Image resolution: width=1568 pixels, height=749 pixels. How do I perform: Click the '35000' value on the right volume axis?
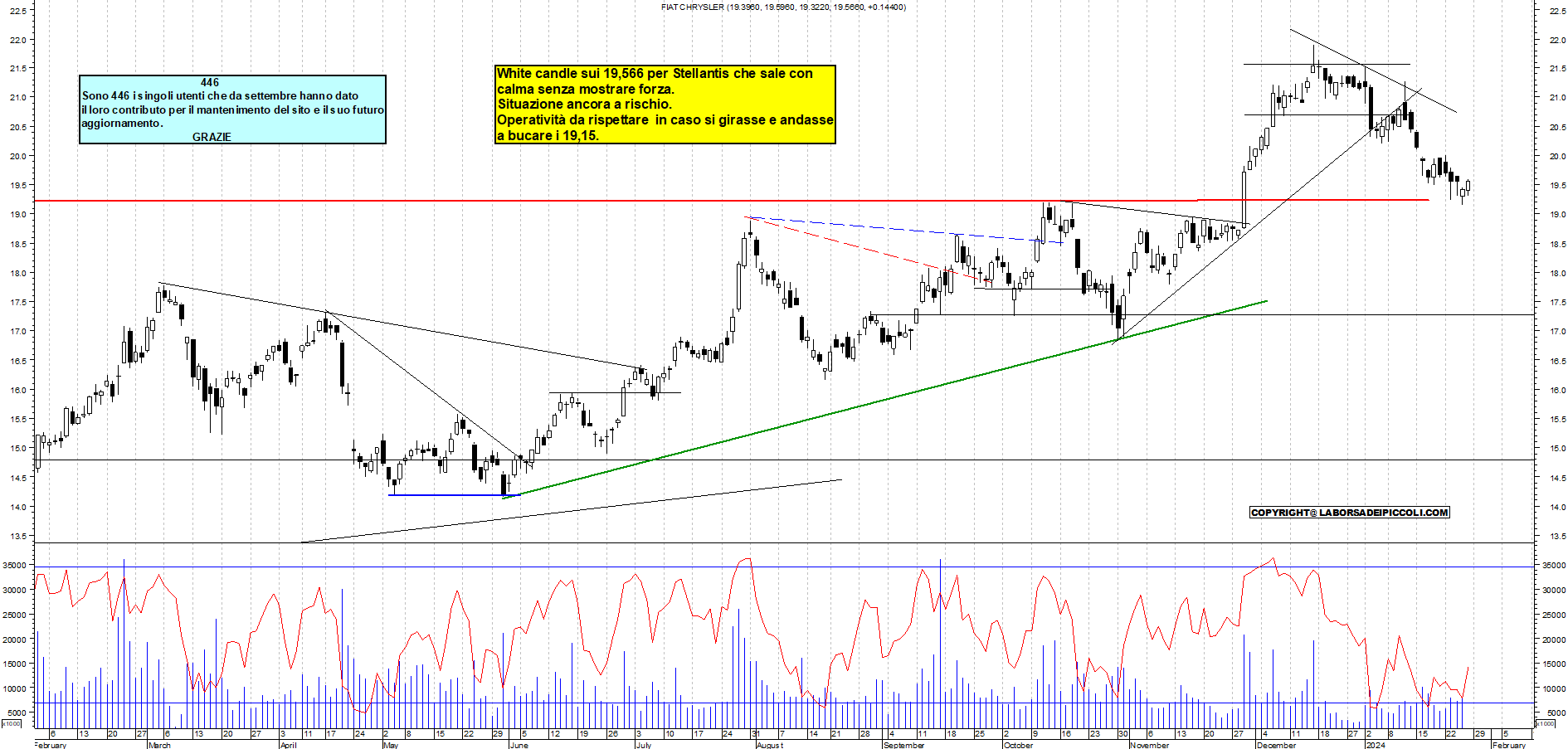tap(1554, 566)
